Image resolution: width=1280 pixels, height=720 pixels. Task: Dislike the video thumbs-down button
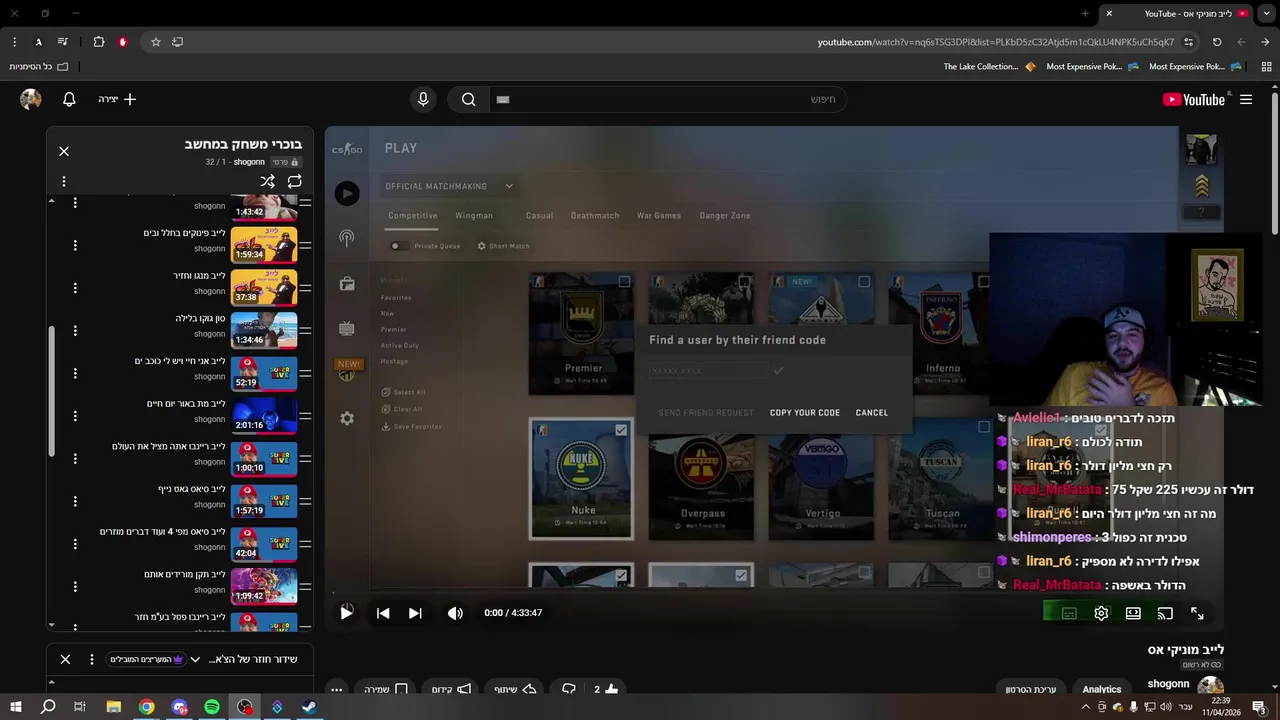pyautogui.click(x=569, y=689)
